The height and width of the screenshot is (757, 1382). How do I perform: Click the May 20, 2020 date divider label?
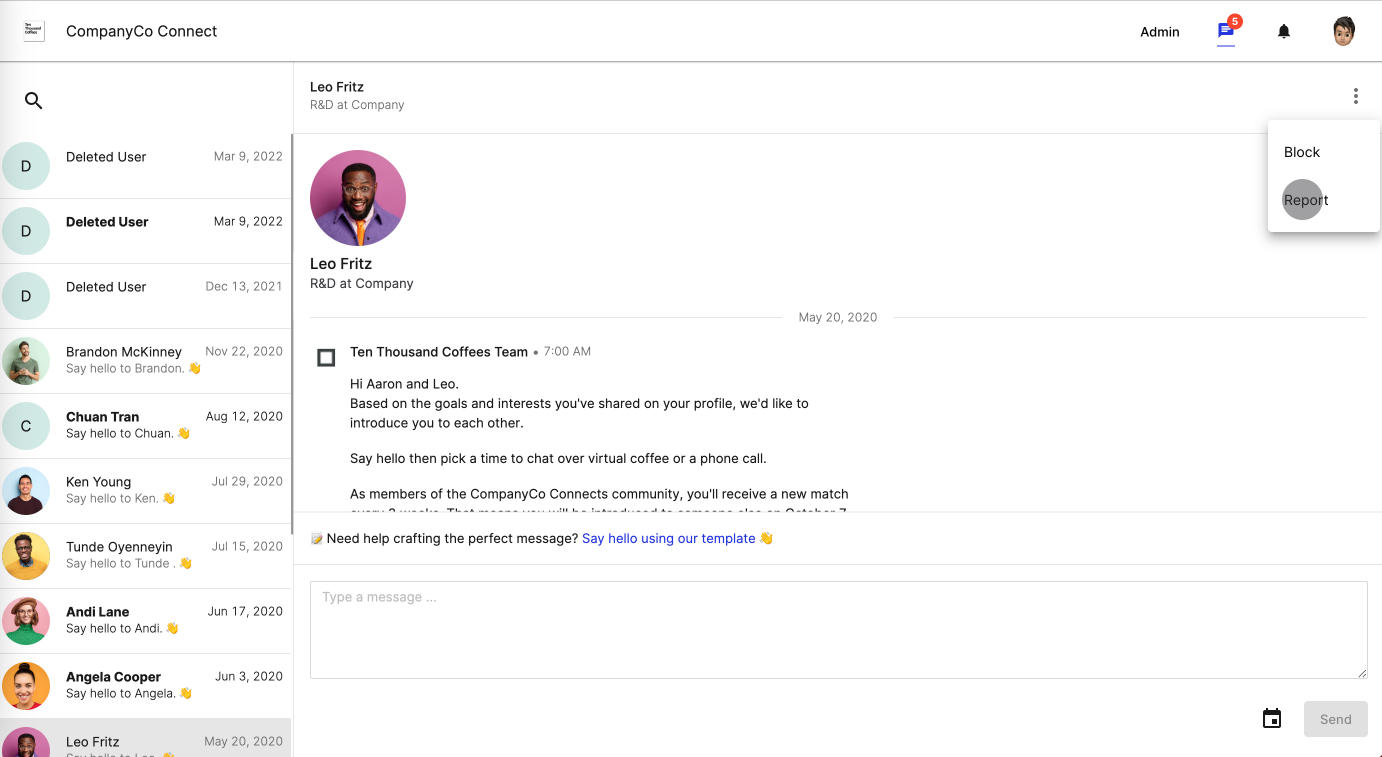pos(838,317)
